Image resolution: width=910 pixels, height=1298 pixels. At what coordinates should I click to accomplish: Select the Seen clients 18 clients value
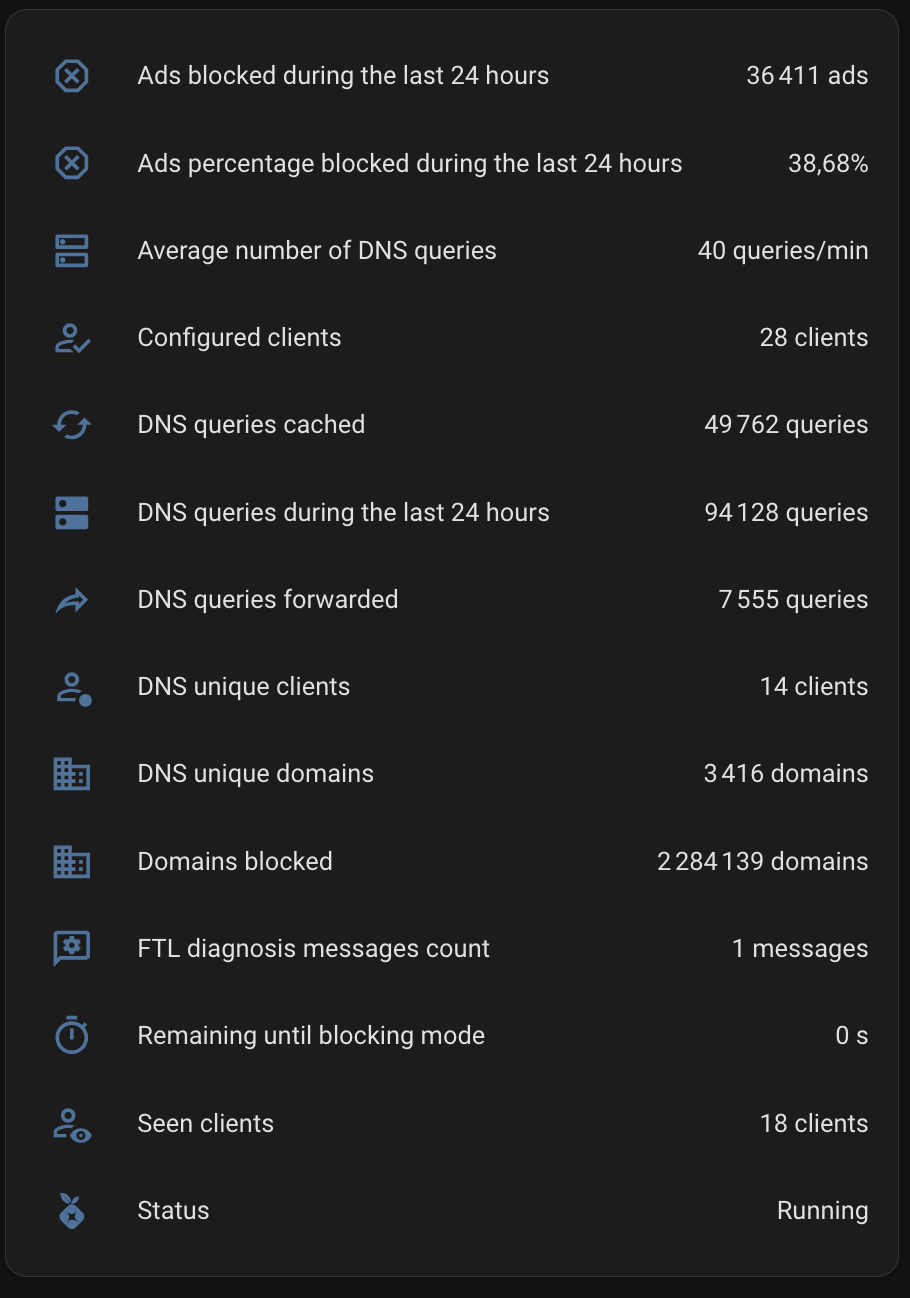(x=814, y=1124)
